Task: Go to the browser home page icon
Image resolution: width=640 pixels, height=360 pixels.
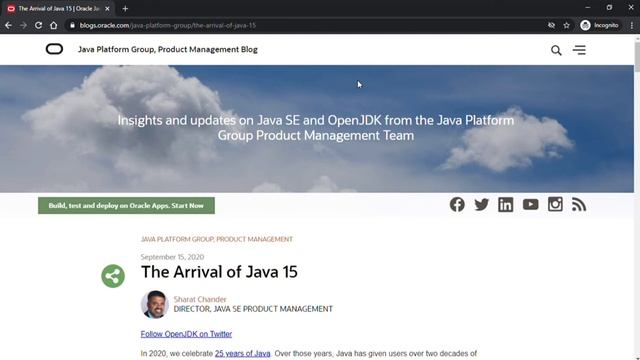Action: pos(53,25)
